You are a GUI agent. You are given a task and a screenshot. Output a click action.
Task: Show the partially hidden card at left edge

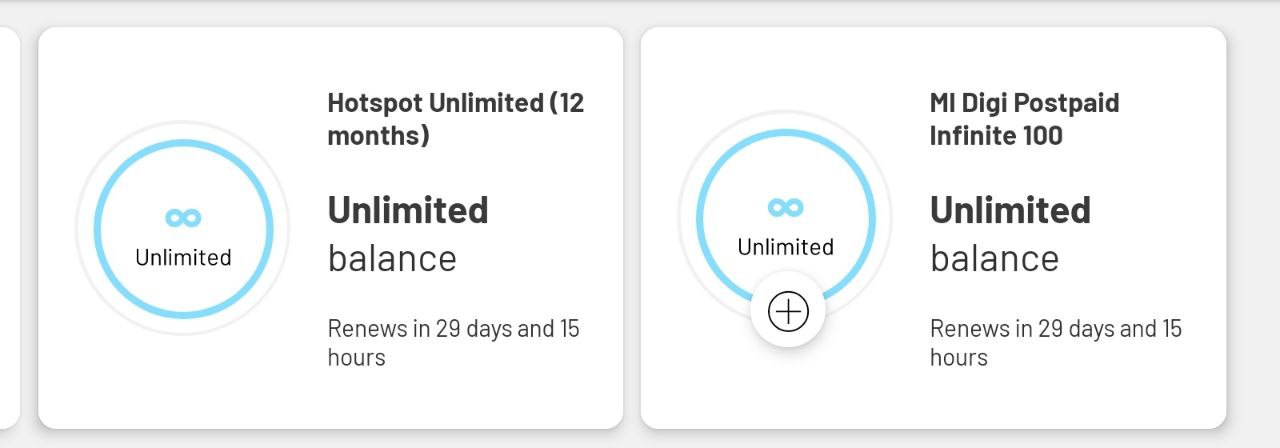point(10,228)
